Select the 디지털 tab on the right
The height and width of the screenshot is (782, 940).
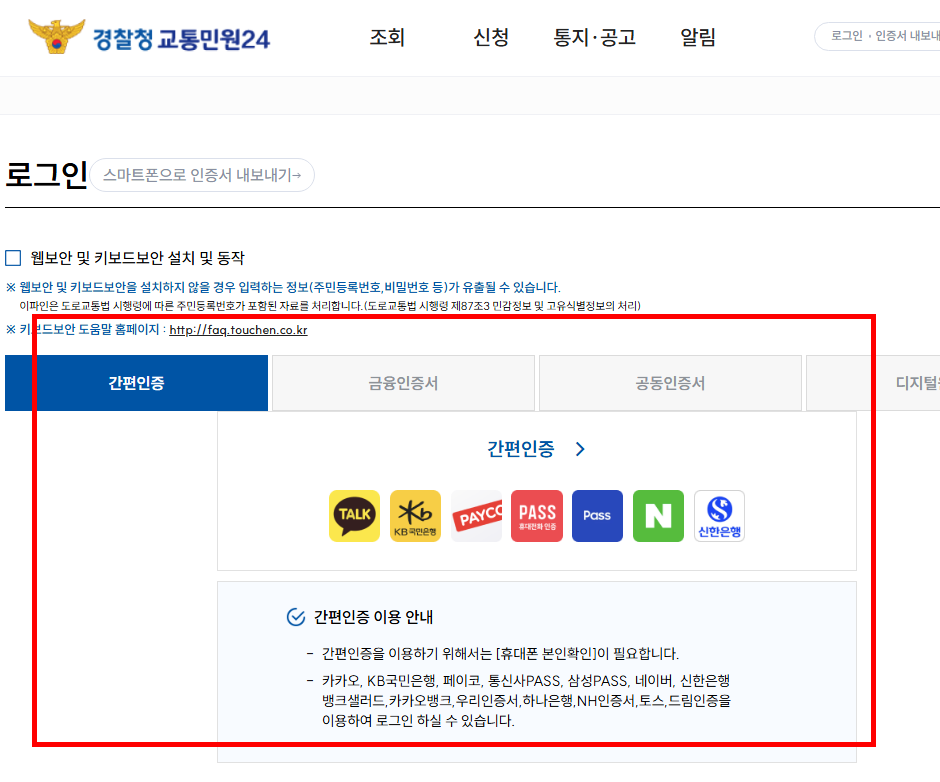point(913,383)
